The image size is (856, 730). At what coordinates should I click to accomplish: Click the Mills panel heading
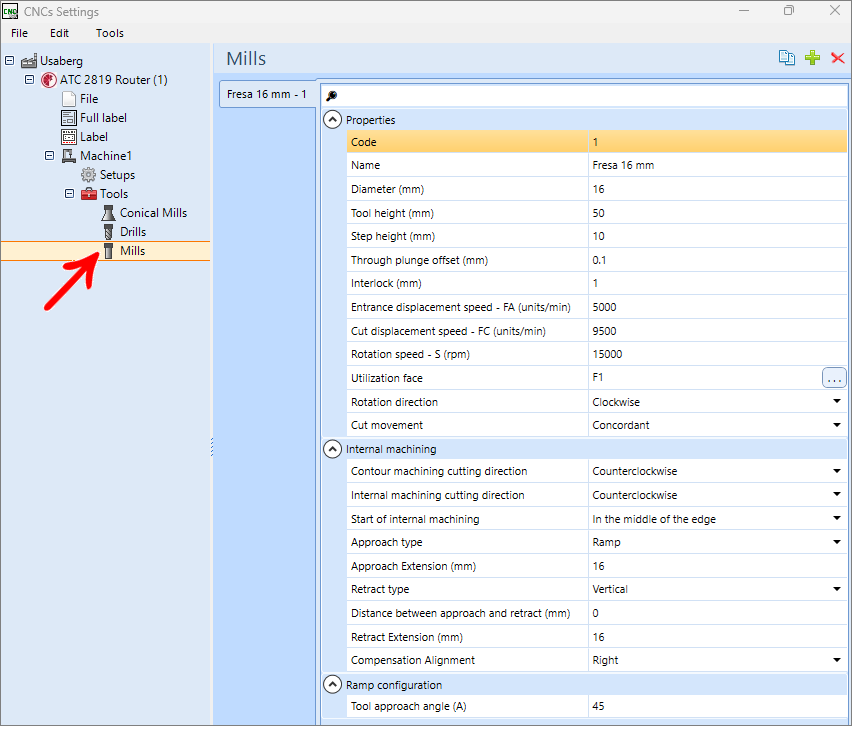point(247,59)
